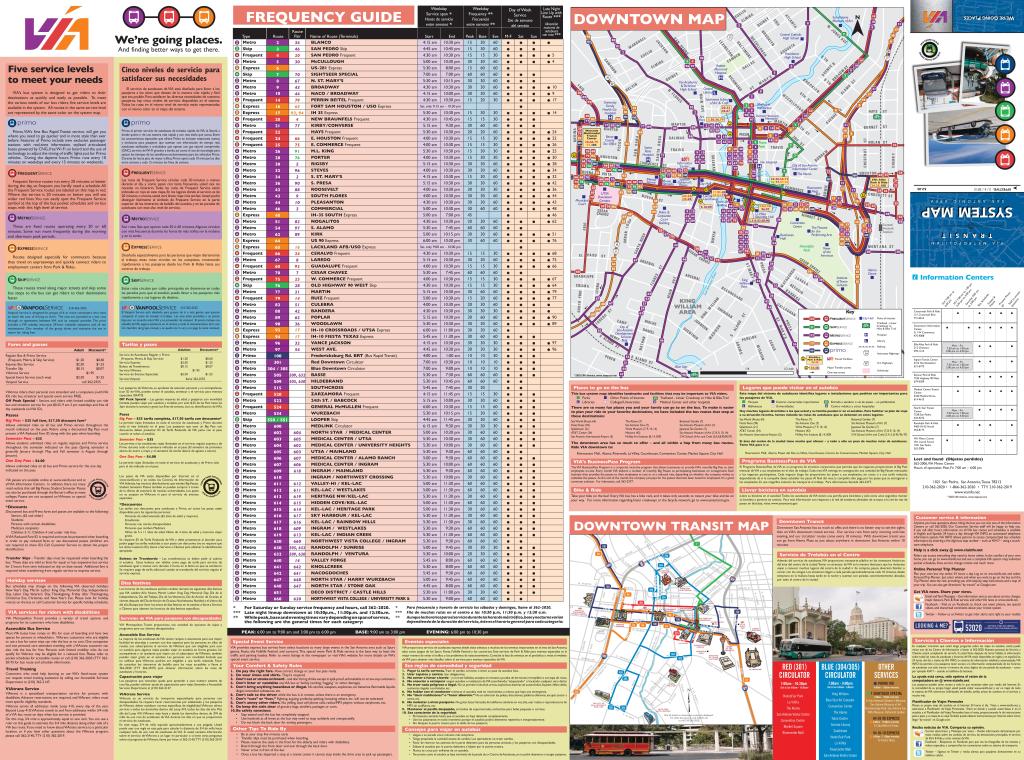The height and width of the screenshot is (760, 1024).
Task: Click the red trolley photo at the bottom
Action: point(671,742)
